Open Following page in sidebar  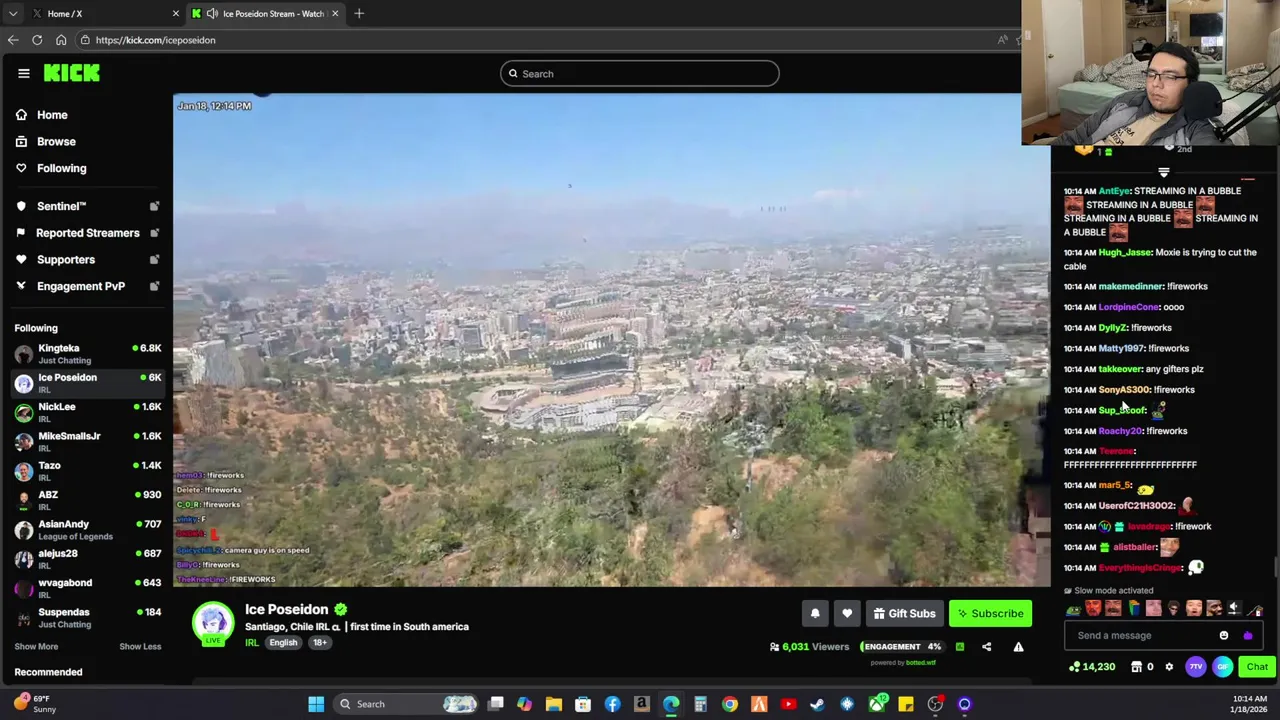(x=61, y=168)
